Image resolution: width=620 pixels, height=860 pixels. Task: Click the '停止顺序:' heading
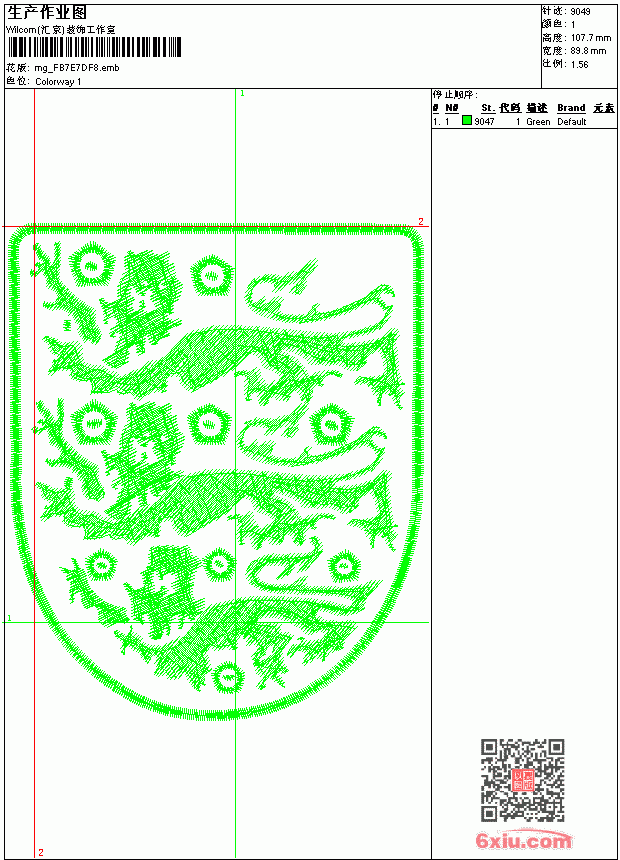point(455,95)
